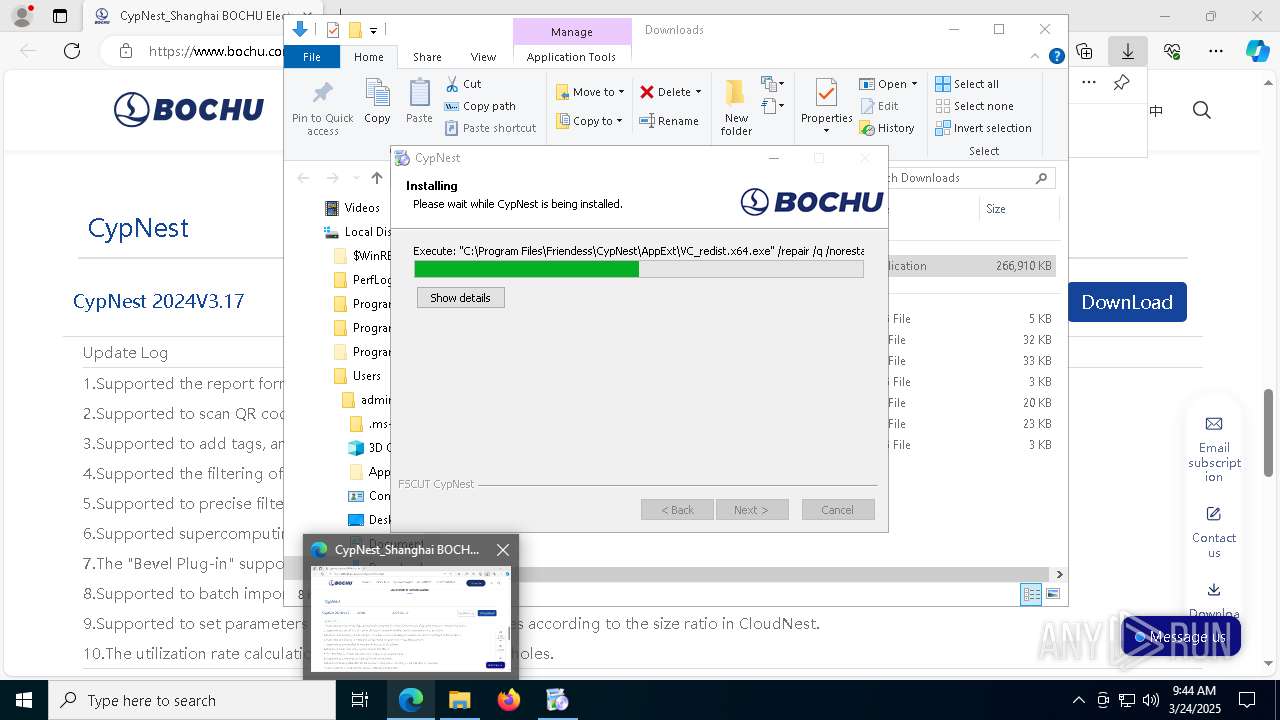1280x720 pixels.
Task: Open the Easy access dropdown in ribbon
Action: tap(773, 106)
